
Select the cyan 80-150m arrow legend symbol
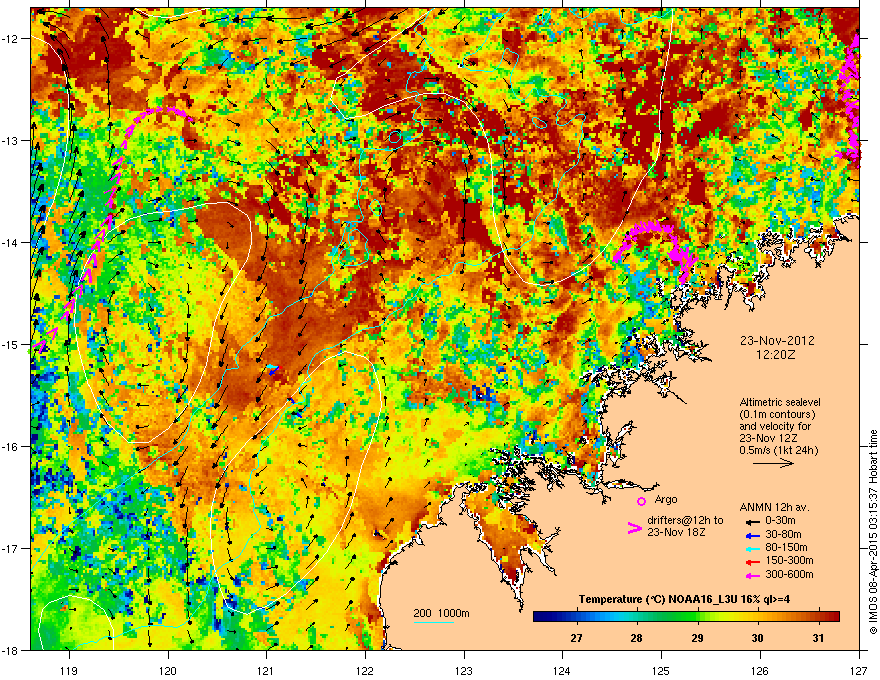point(753,548)
